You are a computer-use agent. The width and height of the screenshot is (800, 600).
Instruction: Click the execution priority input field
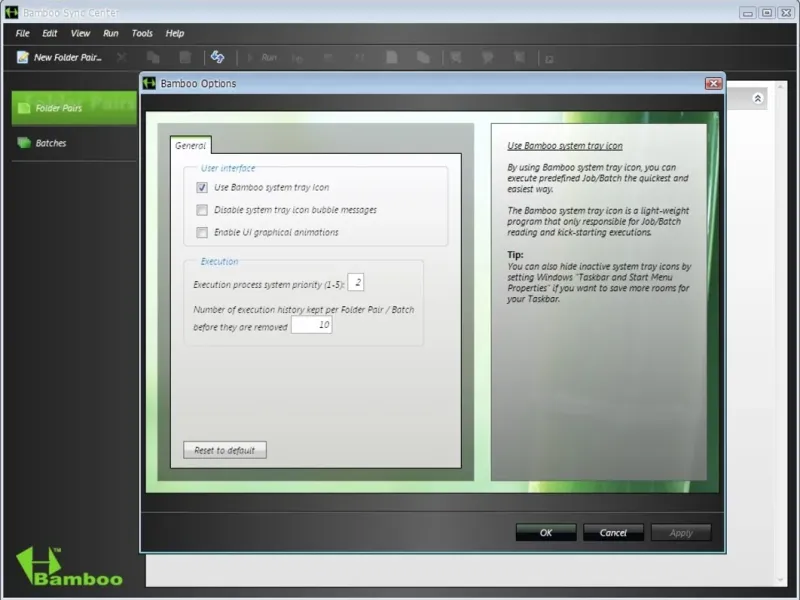356,282
